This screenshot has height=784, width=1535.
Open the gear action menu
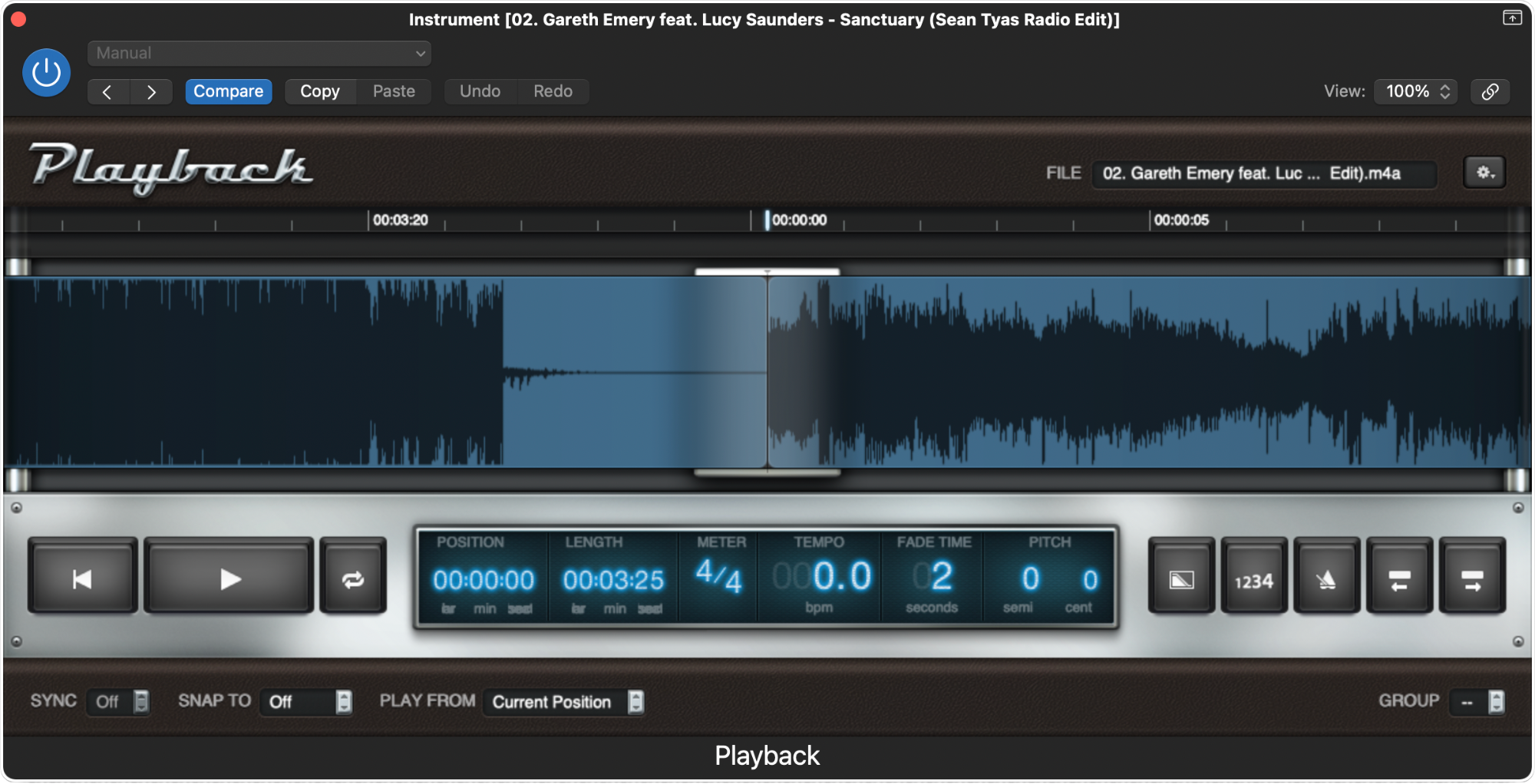pos(1484,173)
